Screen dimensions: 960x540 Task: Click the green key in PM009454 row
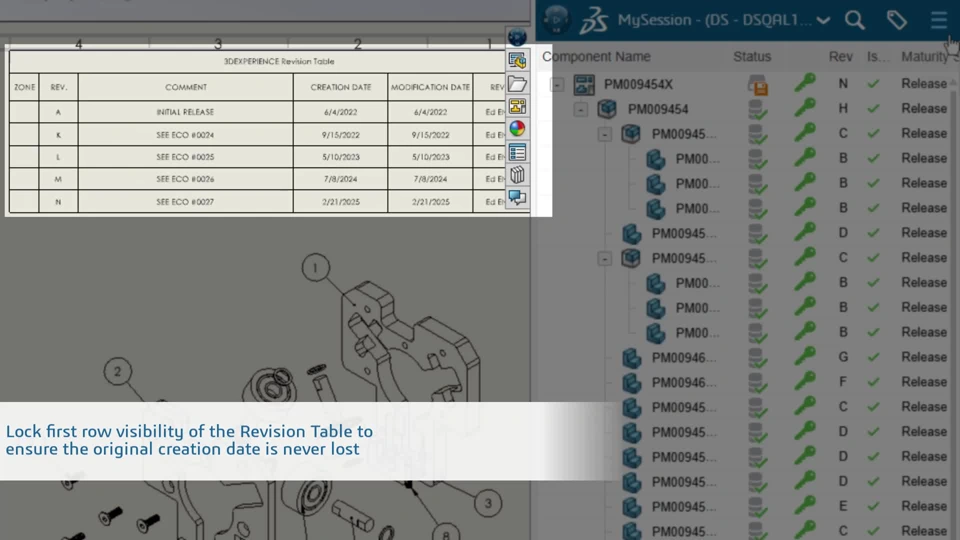(x=804, y=108)
